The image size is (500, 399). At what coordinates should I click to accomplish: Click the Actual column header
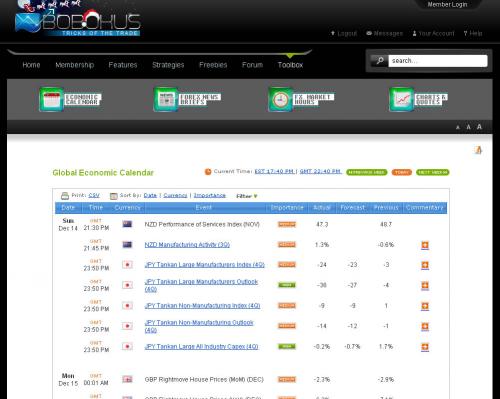[x=322, y=208]
